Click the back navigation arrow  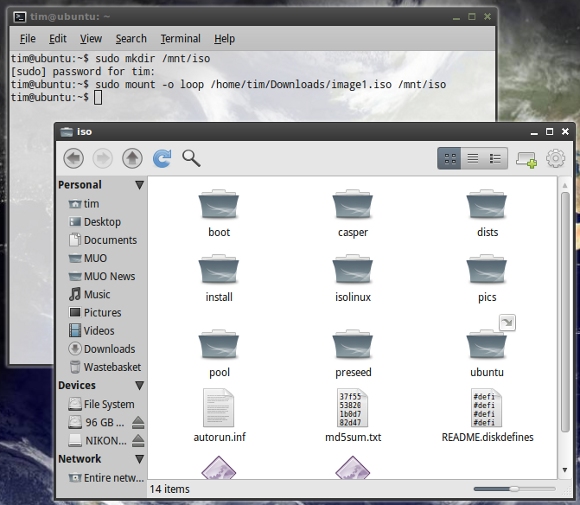point(73,158)
